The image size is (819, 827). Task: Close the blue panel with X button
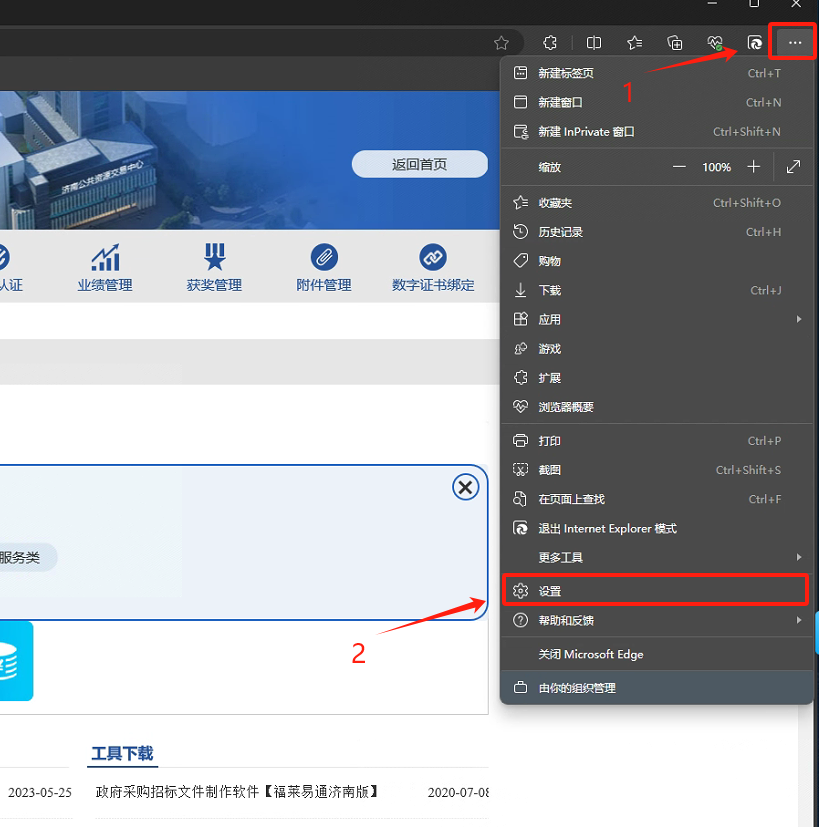pyautogui.click(x=465, y=487)
